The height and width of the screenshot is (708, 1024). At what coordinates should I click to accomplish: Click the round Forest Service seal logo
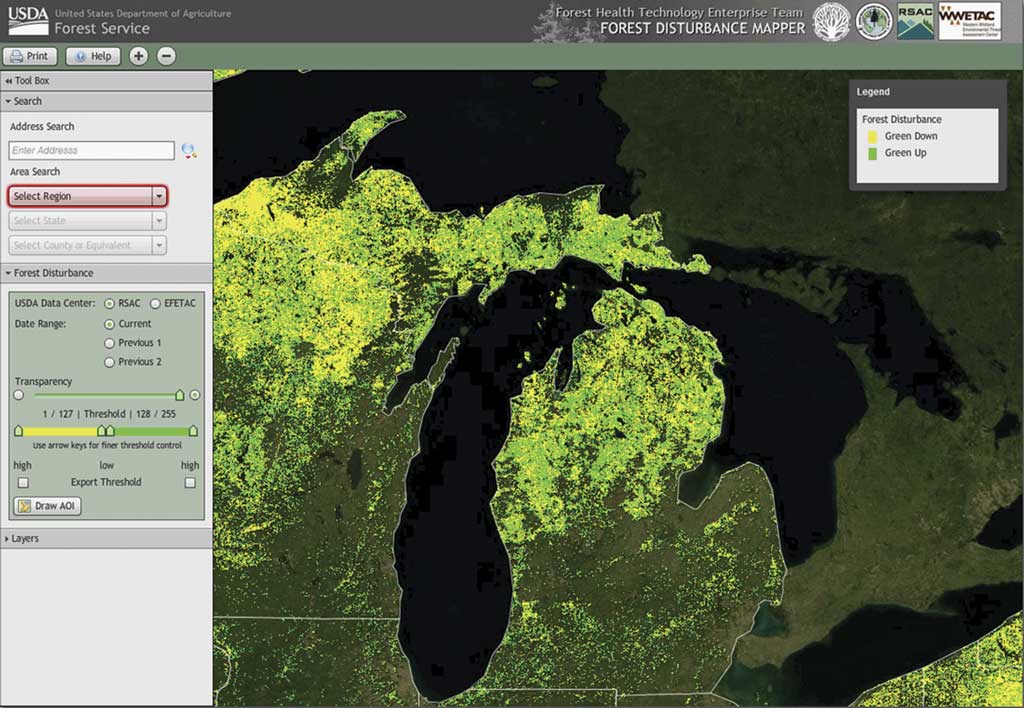874,22
